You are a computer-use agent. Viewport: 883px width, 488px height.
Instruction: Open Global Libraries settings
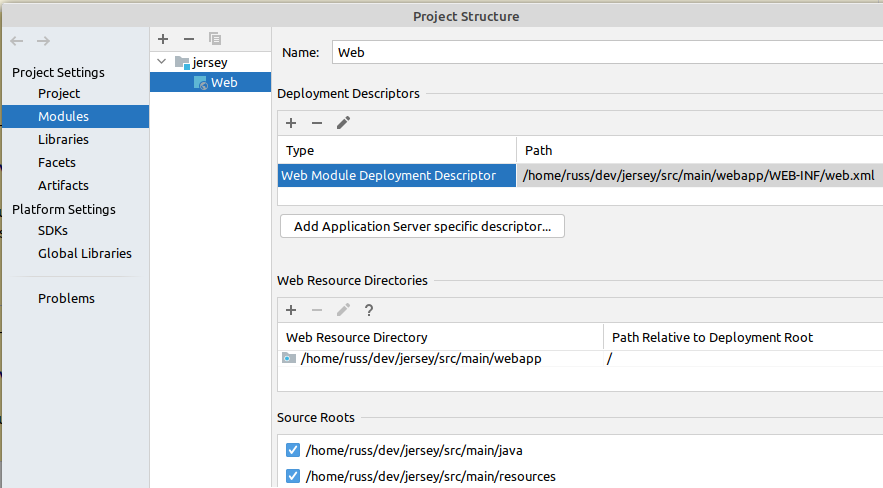(85, 253)
